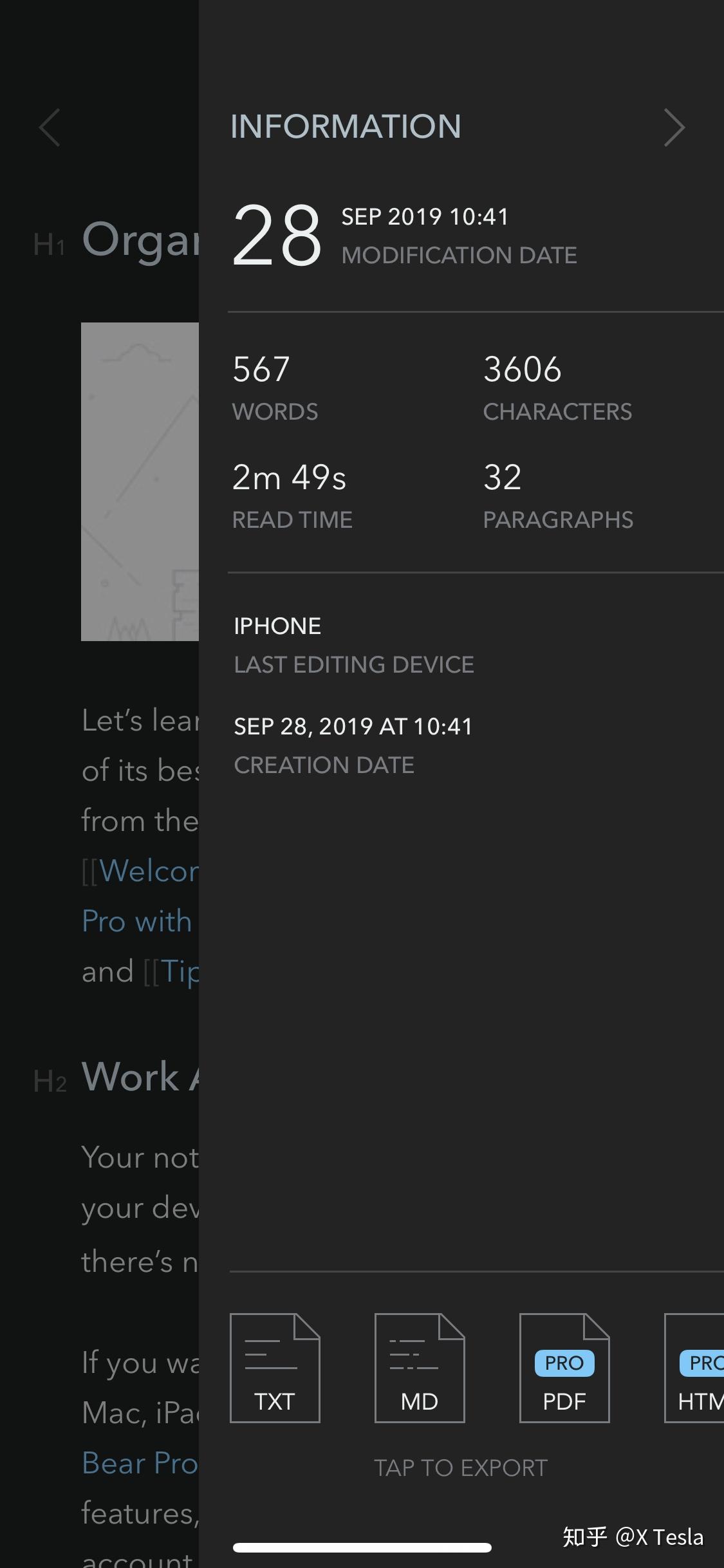
Task: Tap the modification date day 28
Action: (x=277, y=236)
